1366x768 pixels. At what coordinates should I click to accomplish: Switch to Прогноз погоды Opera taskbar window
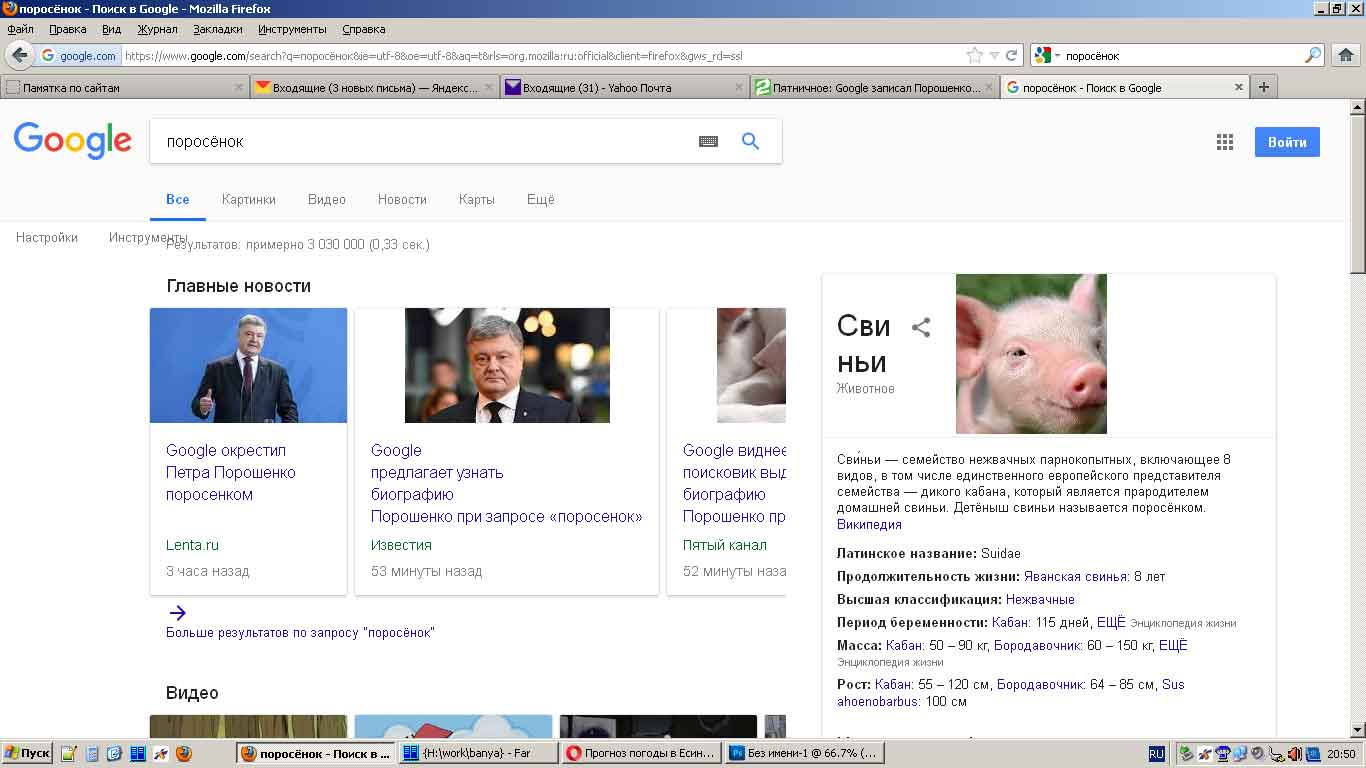[x=640, y=754]
